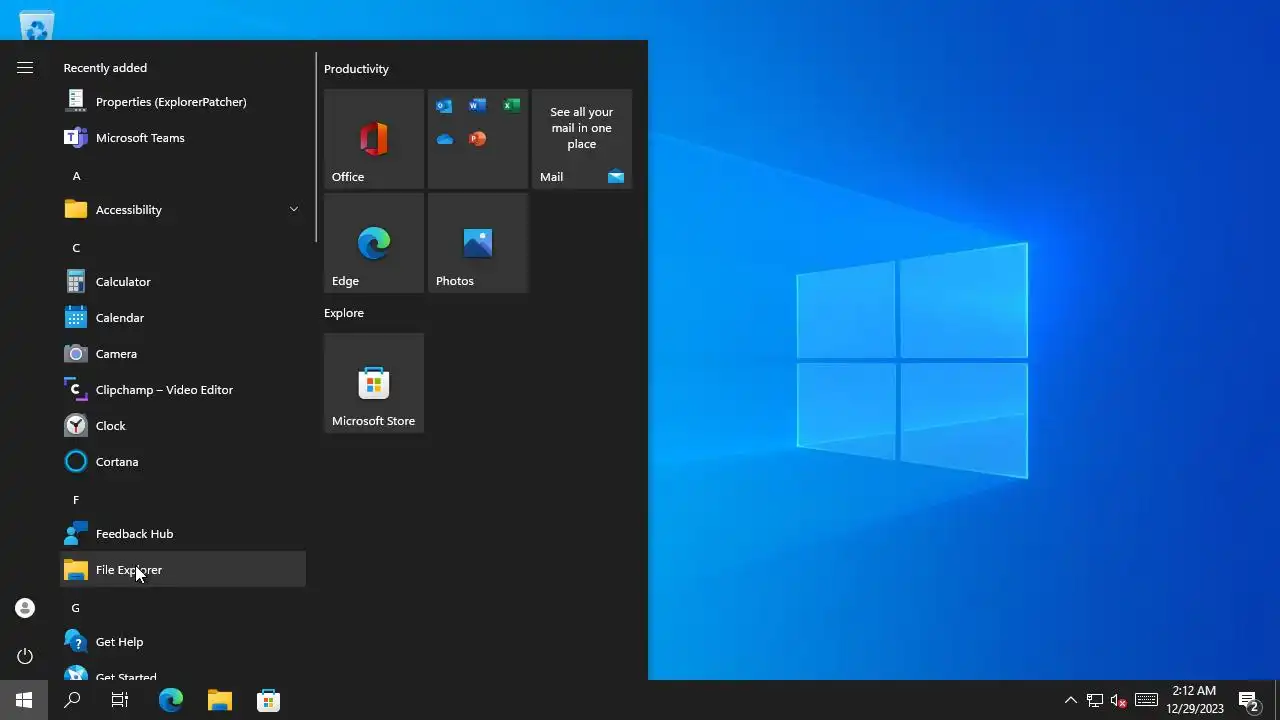
Task: Open Properties (ExplorerPatcher) from Recently added
Action: point(183,102)
